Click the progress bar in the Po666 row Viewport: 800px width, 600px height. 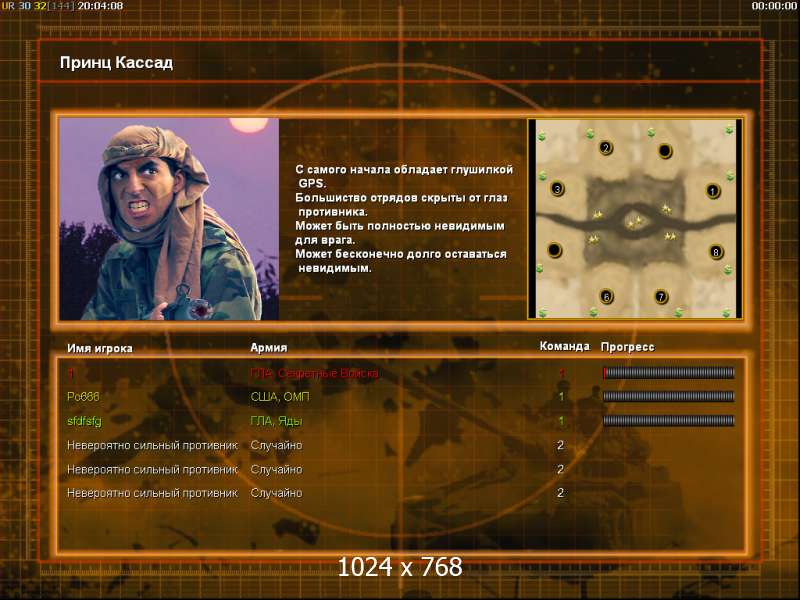pyautogui.click(x=668, y=396)
